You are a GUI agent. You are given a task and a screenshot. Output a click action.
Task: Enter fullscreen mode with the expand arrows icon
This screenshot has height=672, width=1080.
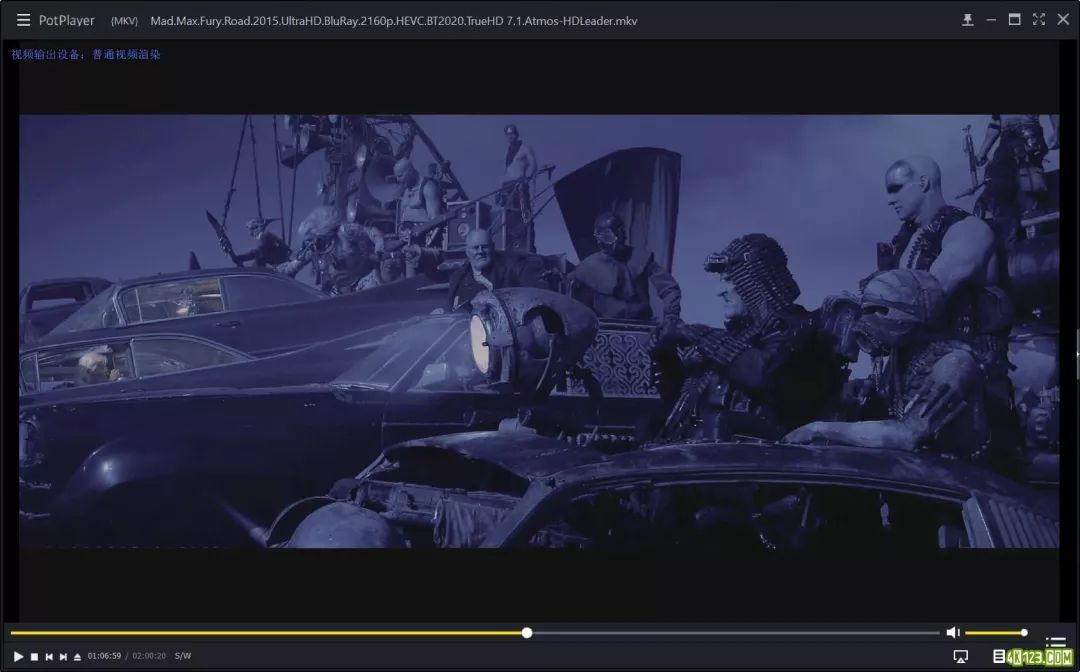1039,20
